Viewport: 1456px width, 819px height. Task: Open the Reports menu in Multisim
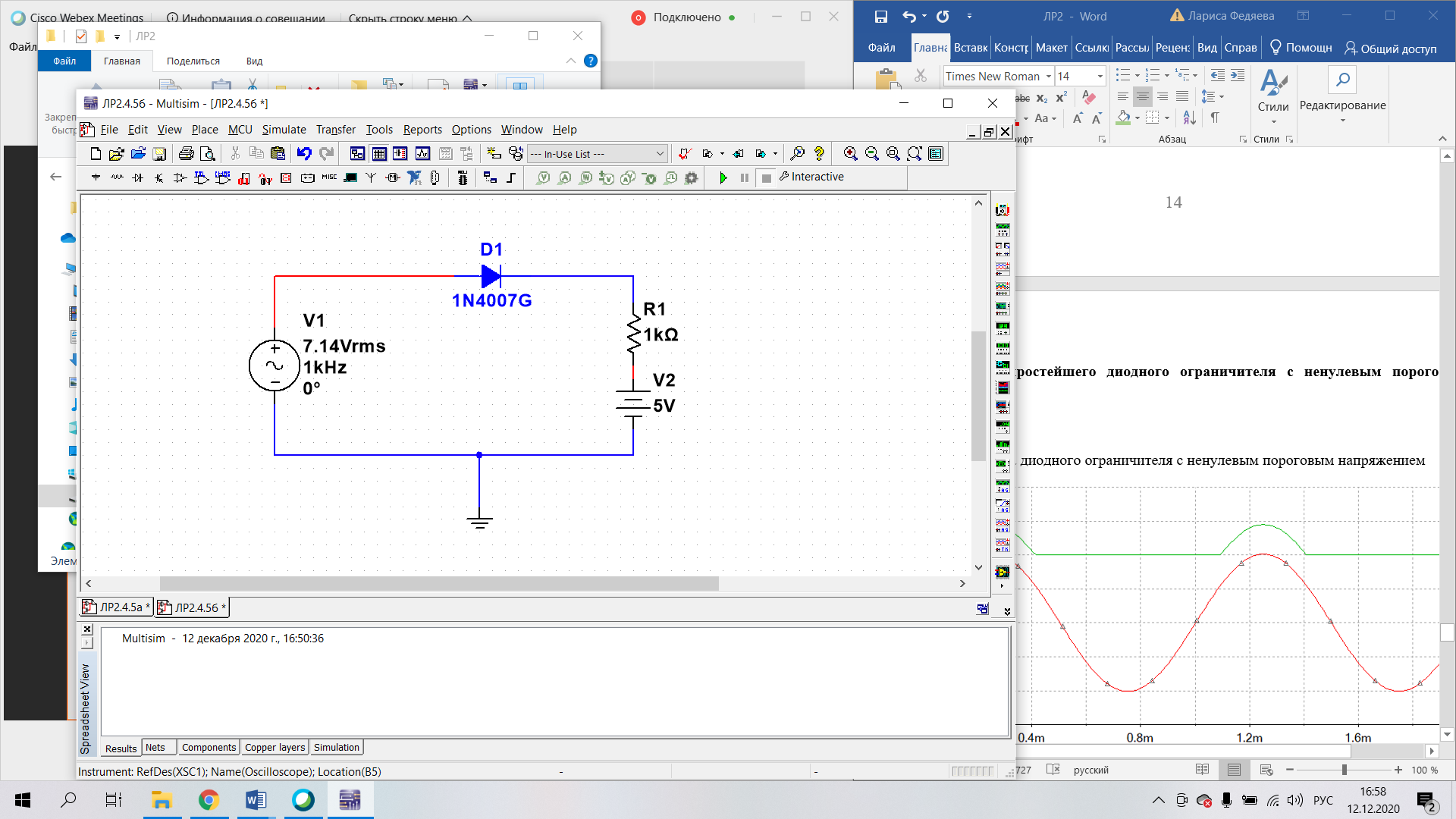click(422, 130)
